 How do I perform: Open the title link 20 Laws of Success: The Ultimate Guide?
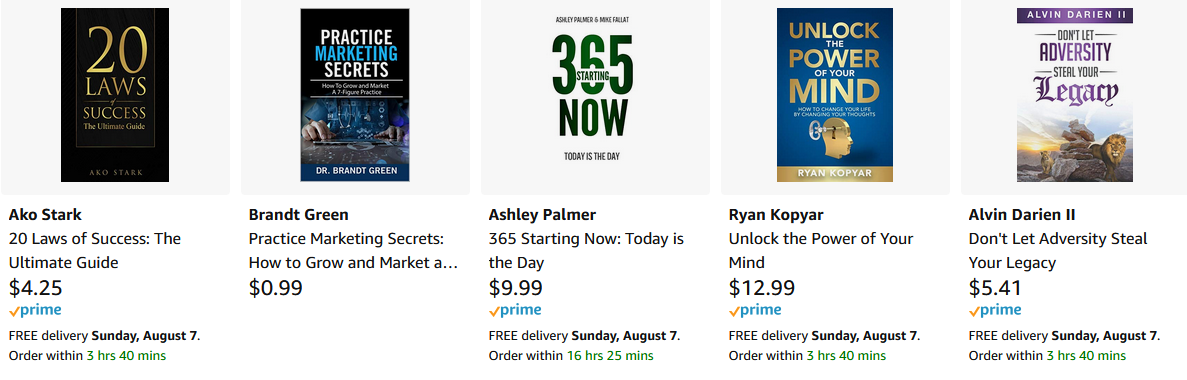(x=95, y=251)
